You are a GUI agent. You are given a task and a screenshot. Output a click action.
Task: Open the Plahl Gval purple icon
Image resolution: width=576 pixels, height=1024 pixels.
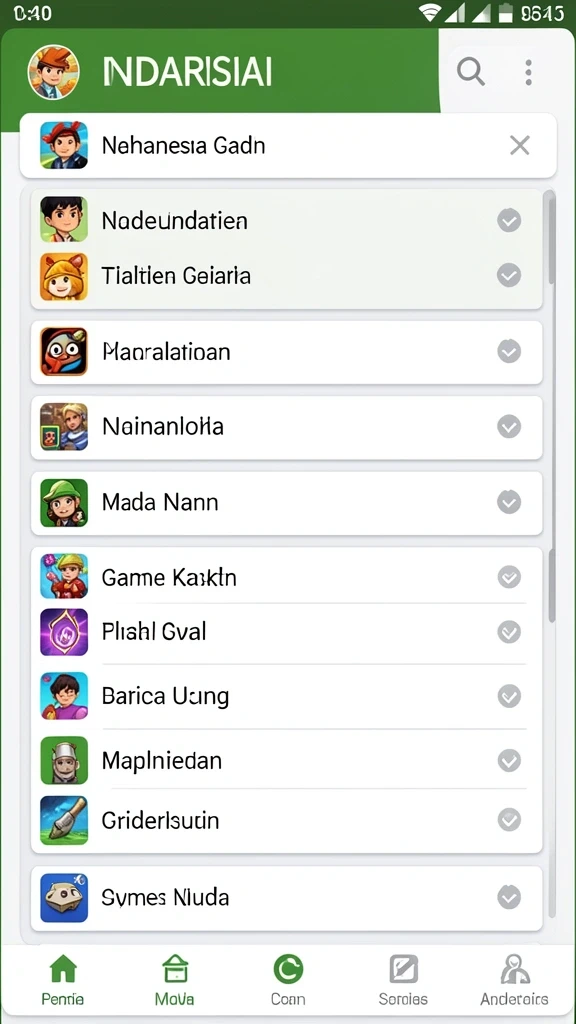(x=64, y=632)
